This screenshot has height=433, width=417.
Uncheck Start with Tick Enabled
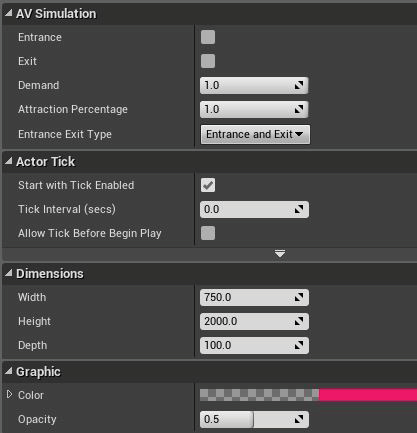click(208, 185)
